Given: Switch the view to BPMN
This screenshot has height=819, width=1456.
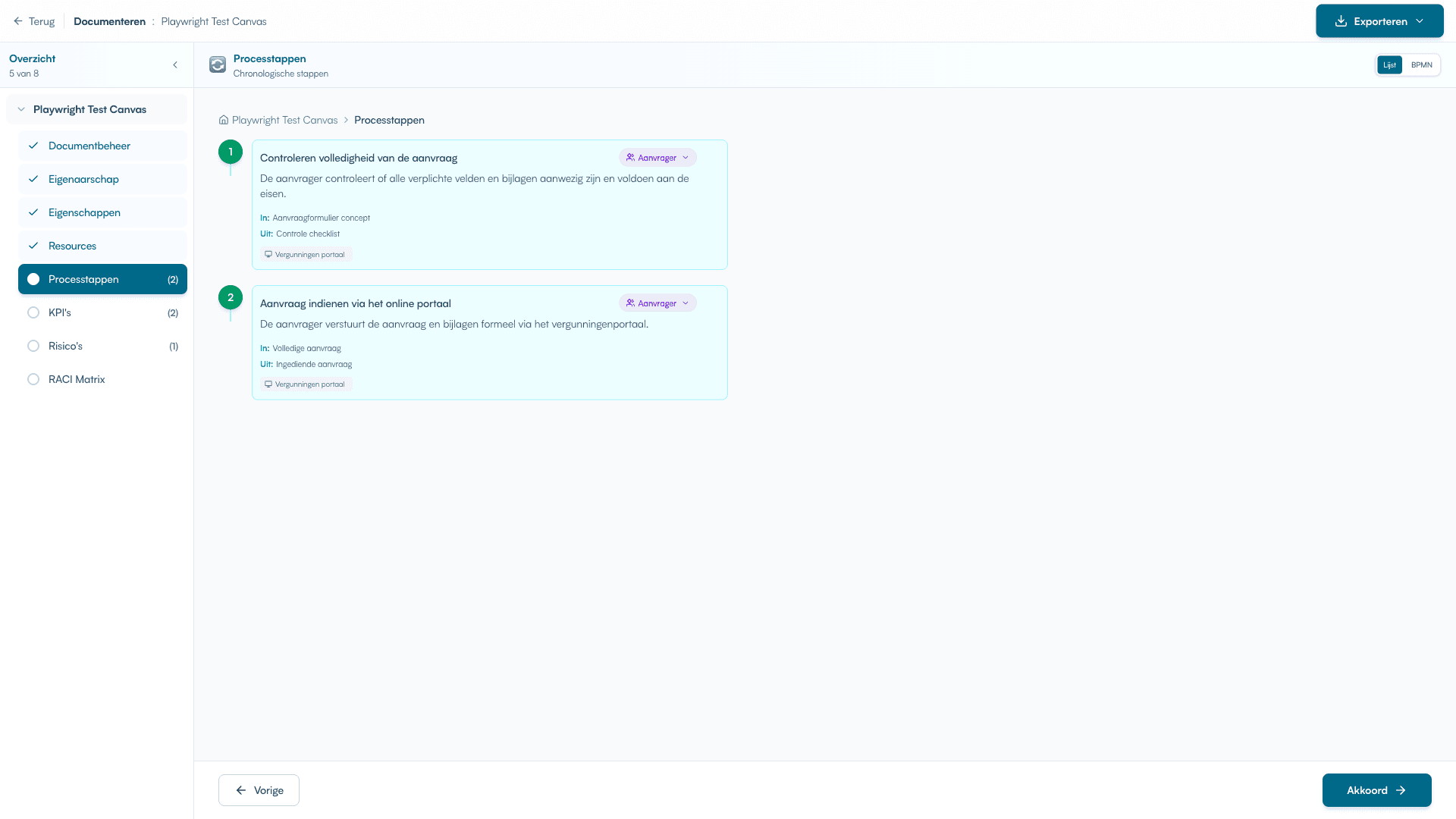Looking at the screenshot, I should tap(1422, 64).
